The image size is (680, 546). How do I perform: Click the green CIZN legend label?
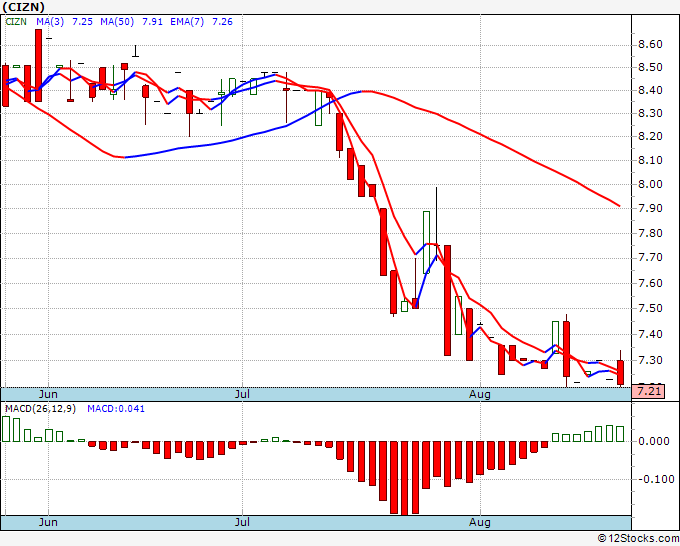click(x=16, y=22)
